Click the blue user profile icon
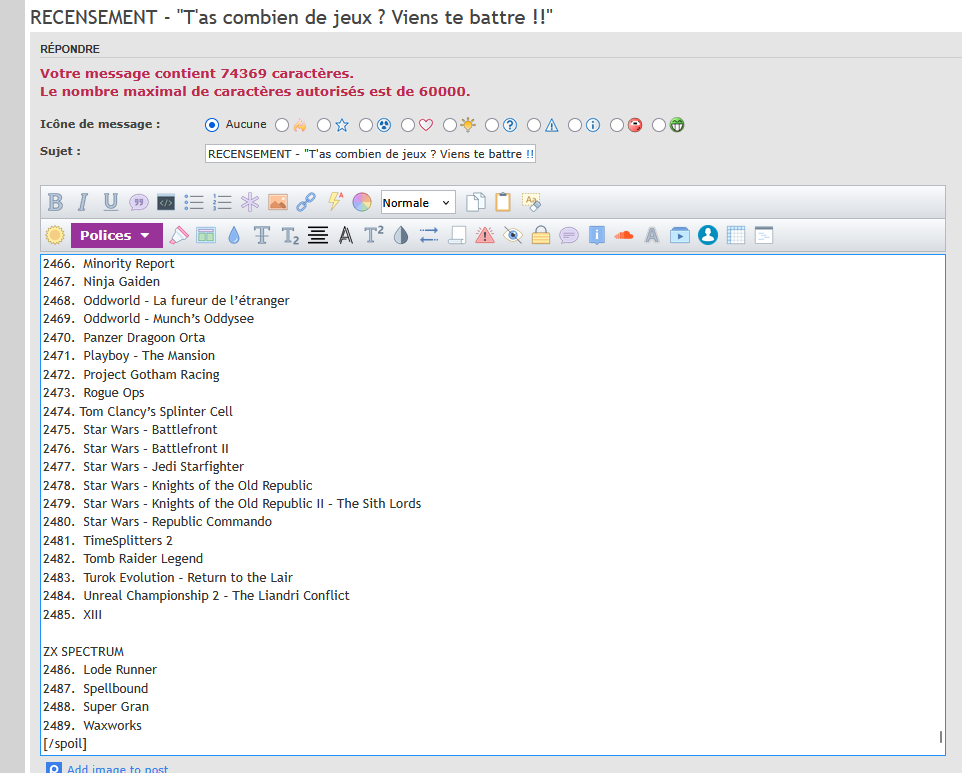 pos(707,235)
